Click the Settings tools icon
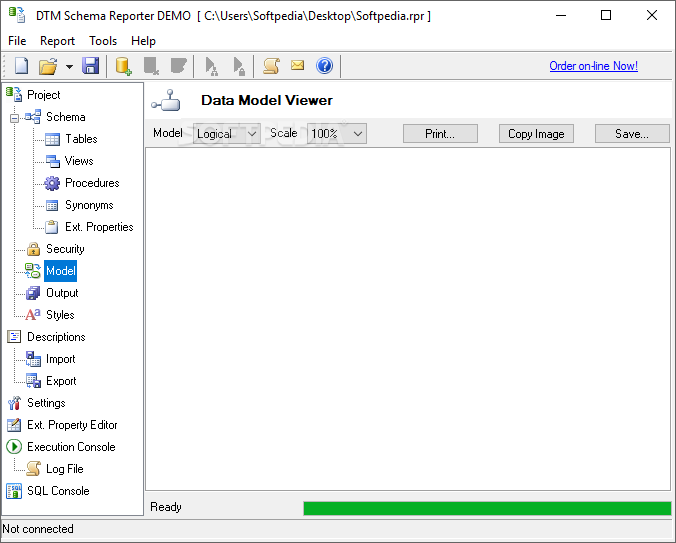Viewport: 676px width, 543px height. pos(14,403)
